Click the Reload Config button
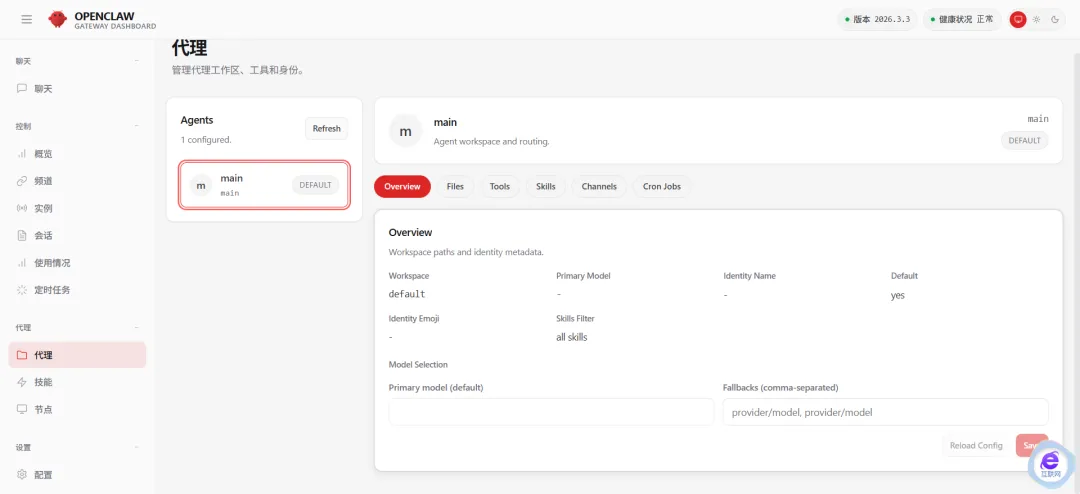Screen dimensions: 1080x494 tap(976, 445)
